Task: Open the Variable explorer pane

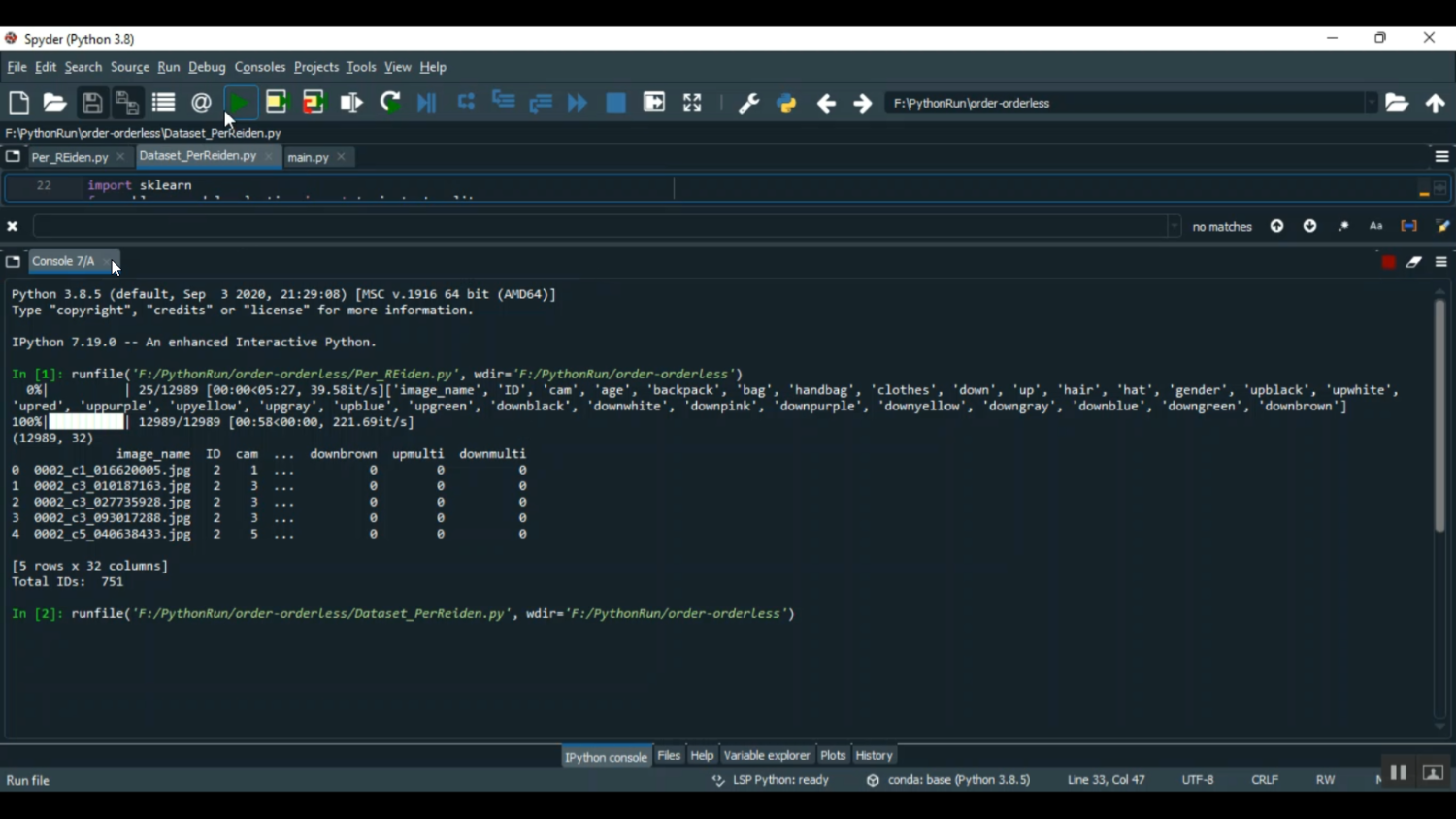Action: (766, 755)
